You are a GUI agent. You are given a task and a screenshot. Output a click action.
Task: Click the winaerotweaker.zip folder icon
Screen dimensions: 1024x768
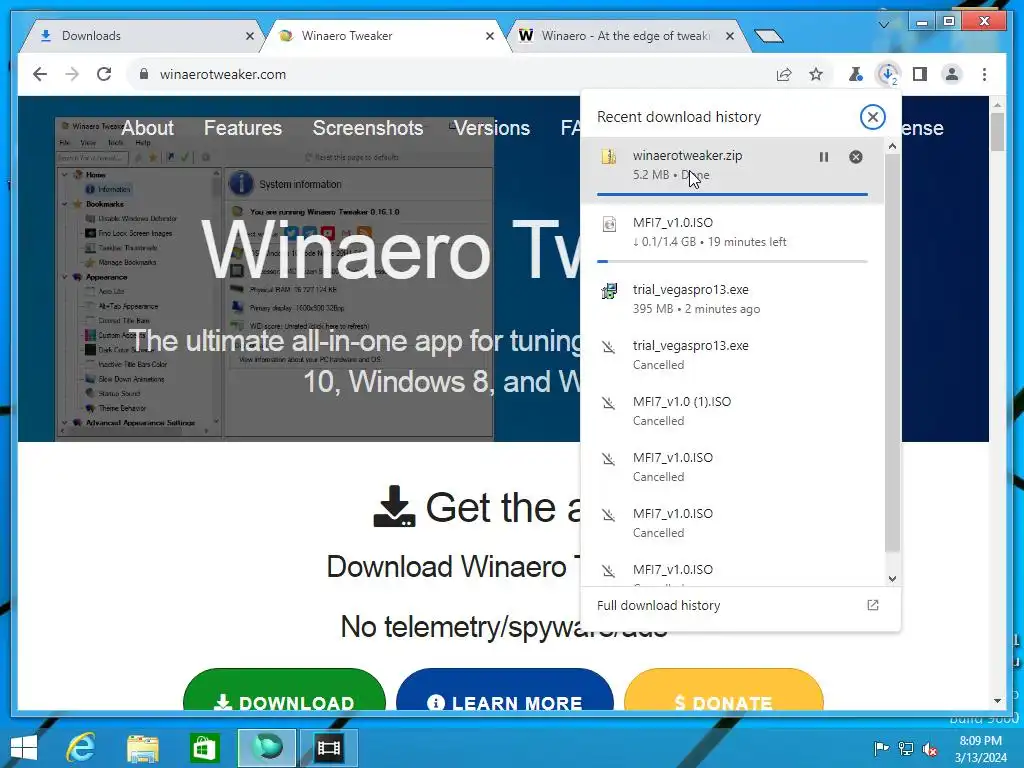tap(609, 157)
